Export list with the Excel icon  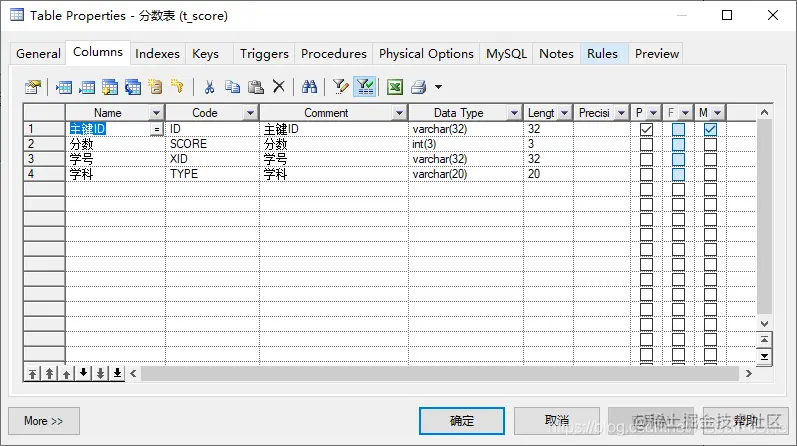[x=395, y=87]
